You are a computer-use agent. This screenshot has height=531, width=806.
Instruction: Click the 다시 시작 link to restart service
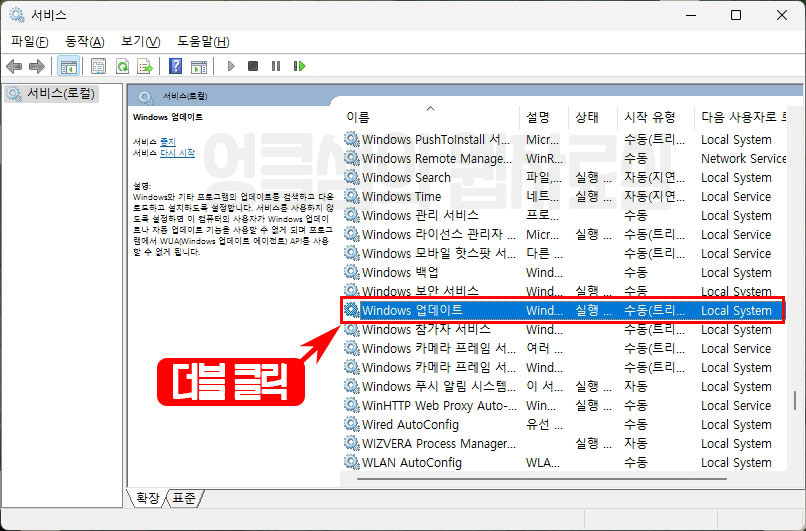[x=177, y=153]
